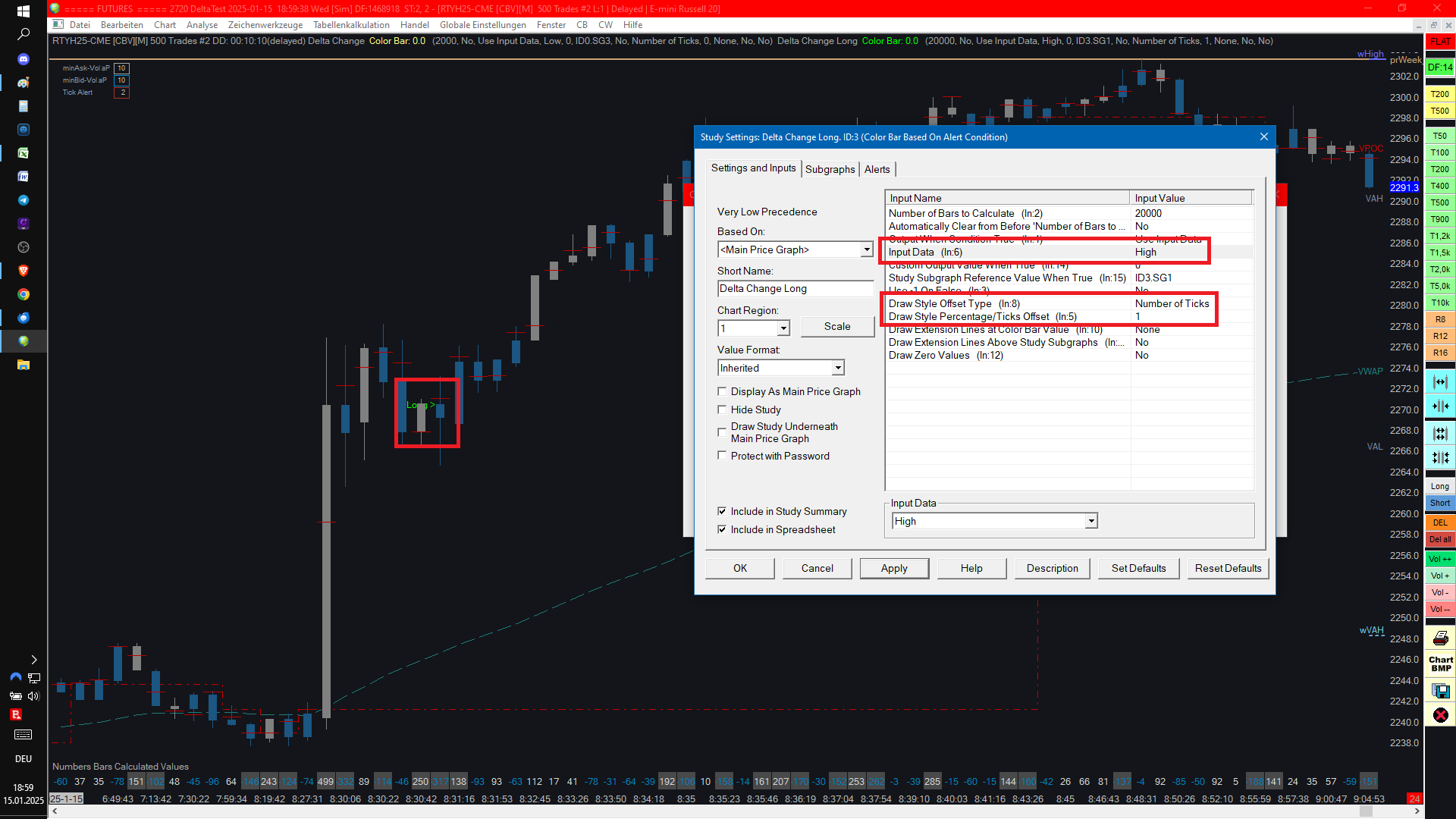This screenshot has height=819, width=1456.
Task: Open Discord from the taskbar
Action: [24, 58]
